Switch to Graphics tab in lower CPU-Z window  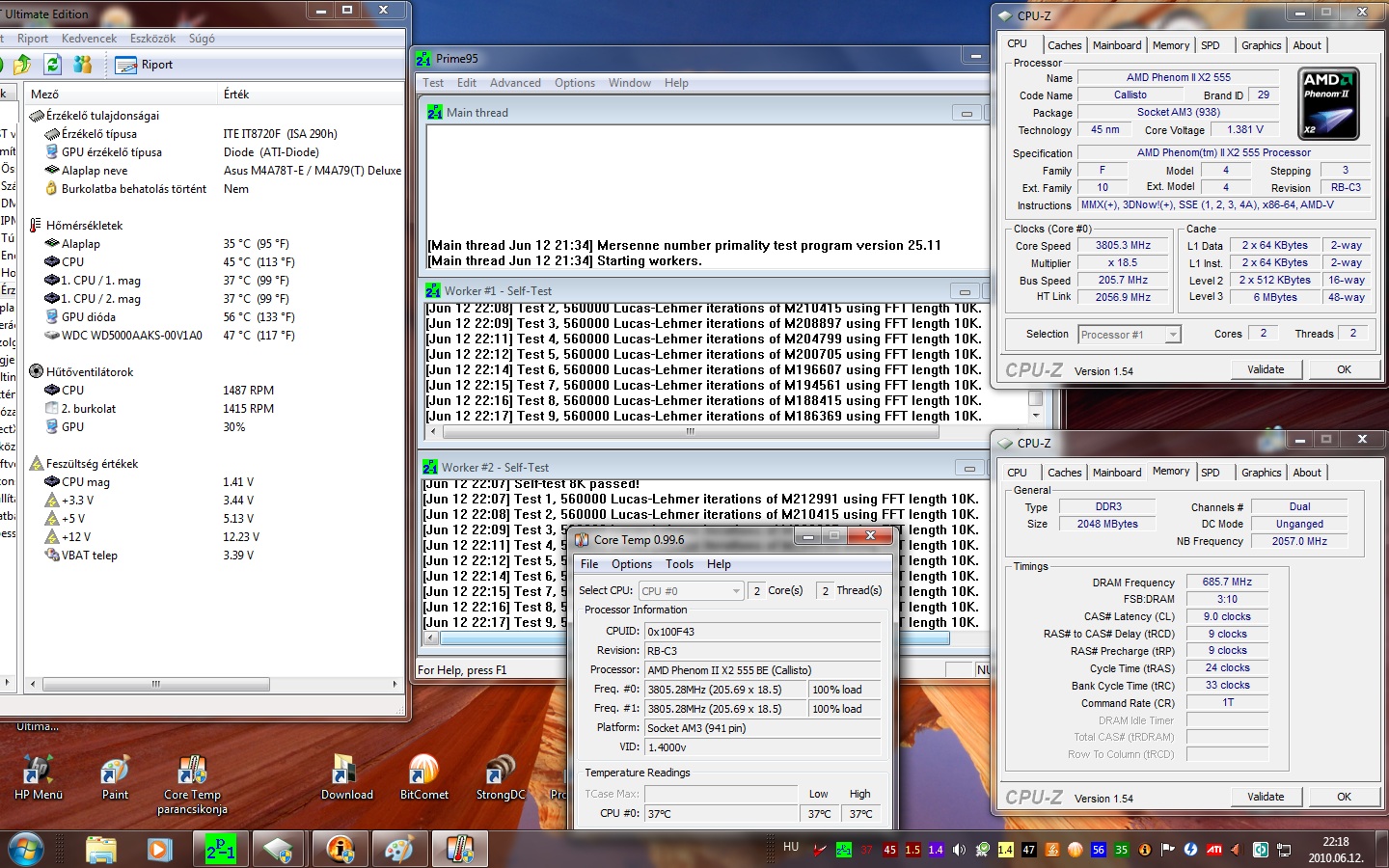[1261, 473]
